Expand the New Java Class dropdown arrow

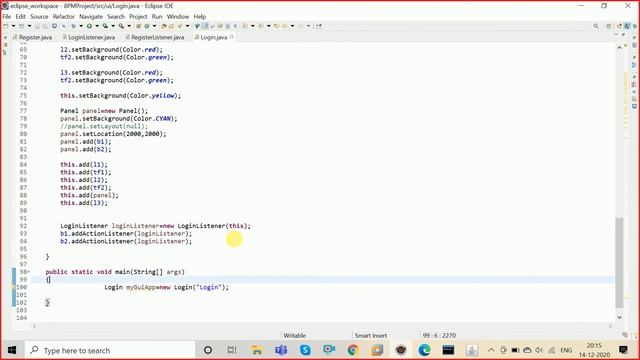coord(154,26)
